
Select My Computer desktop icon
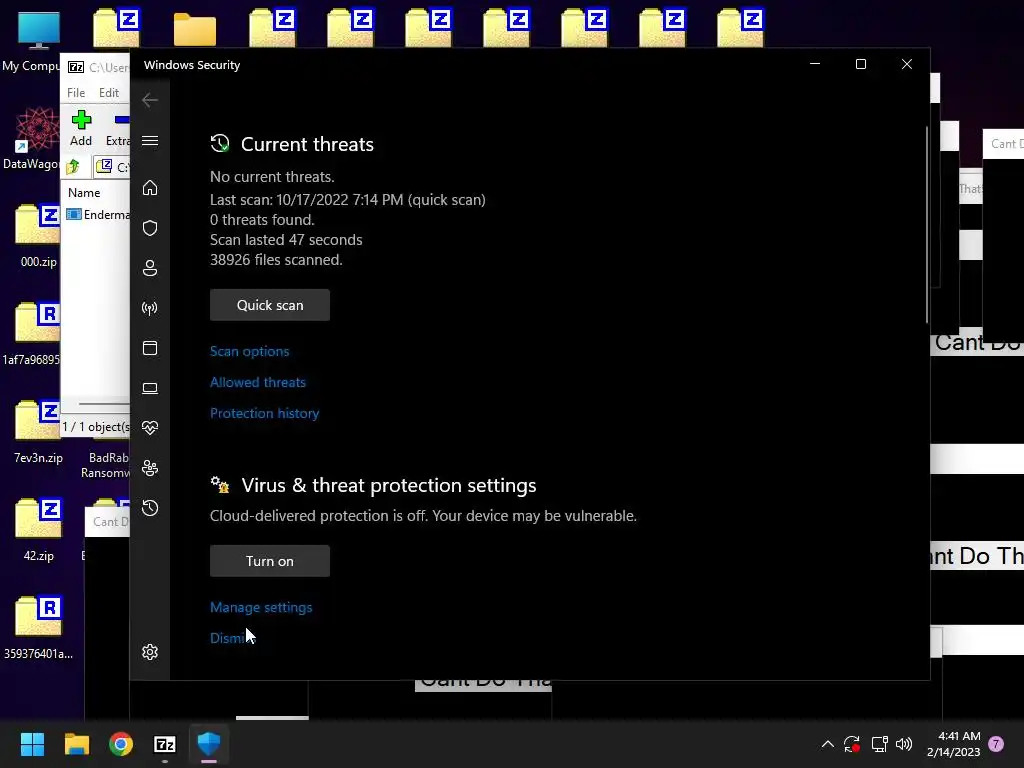(x=31, y=40)
